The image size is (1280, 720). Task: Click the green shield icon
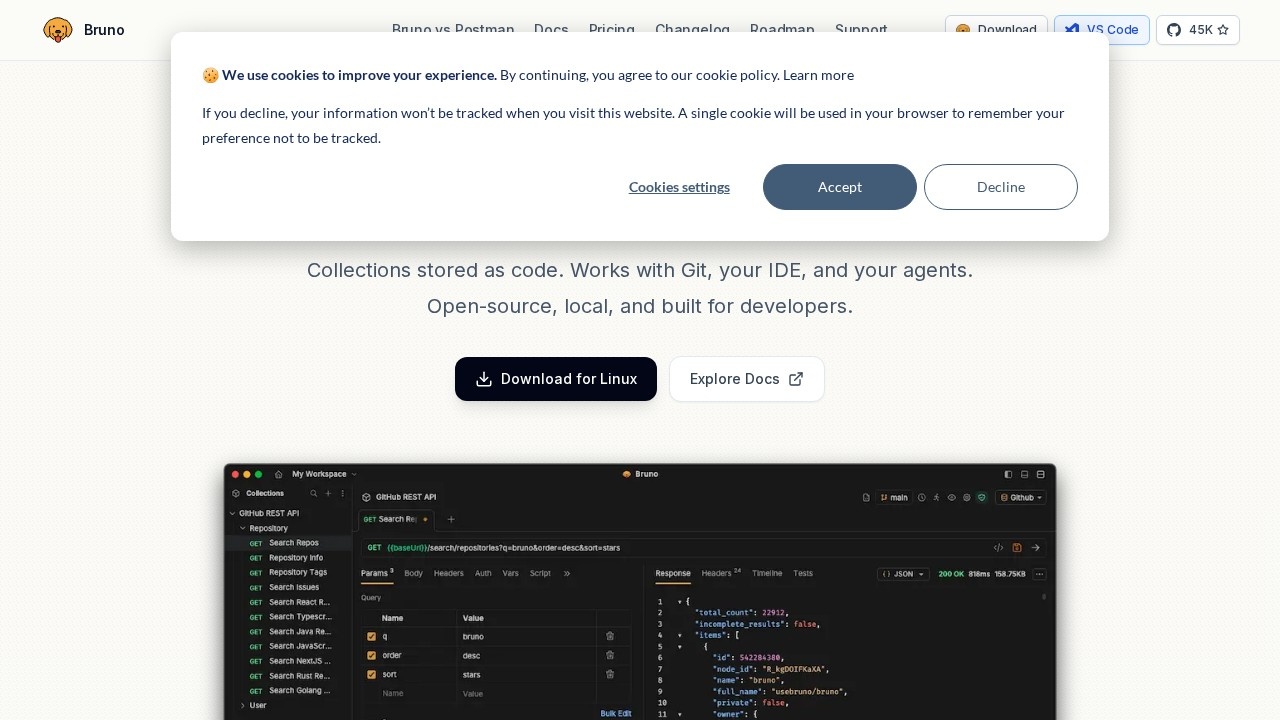[982, 497]
